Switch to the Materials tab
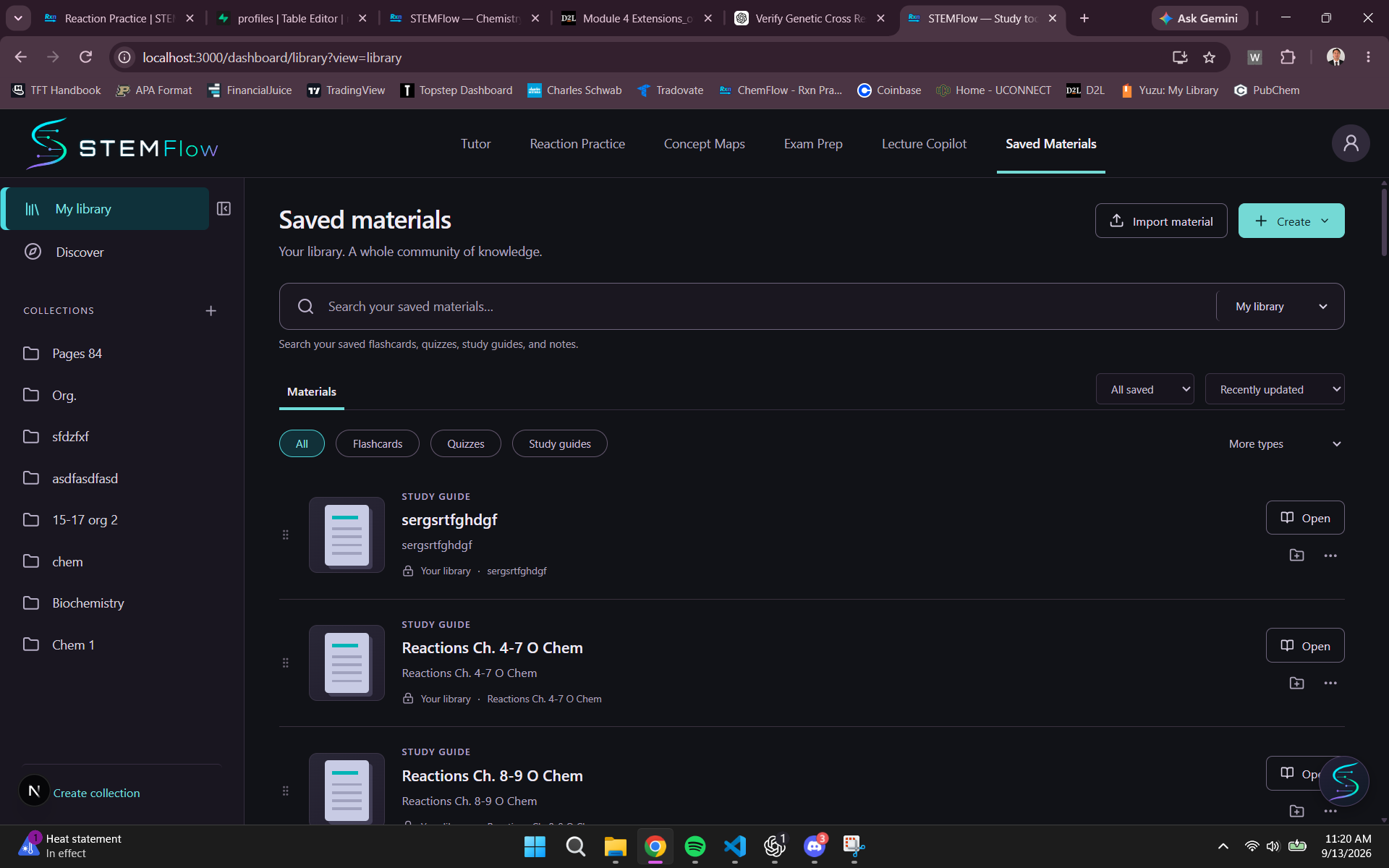Screen dimensions: 1389x868 (312, 391)
